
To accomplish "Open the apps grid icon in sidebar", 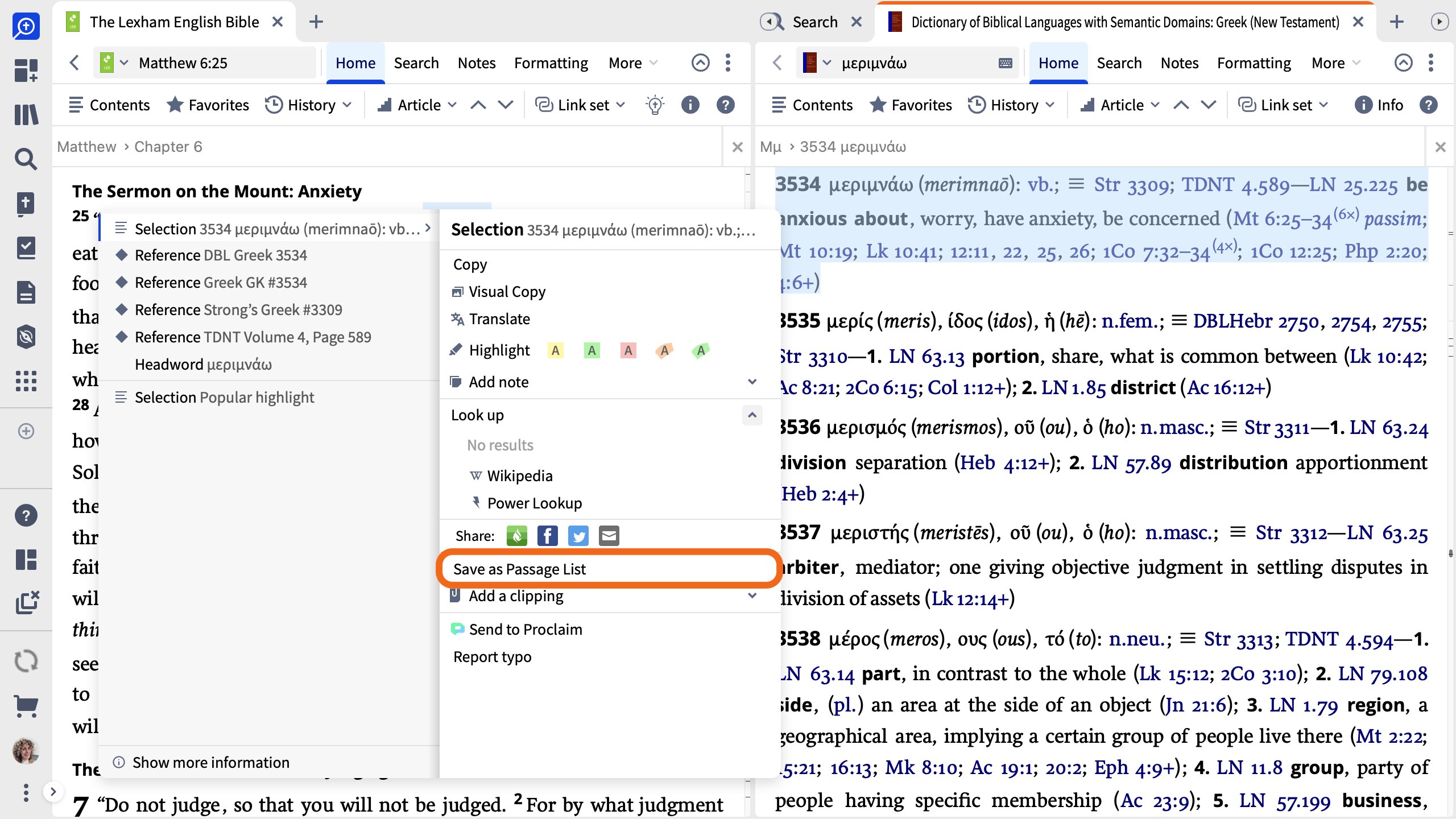I will pos(26,381).
